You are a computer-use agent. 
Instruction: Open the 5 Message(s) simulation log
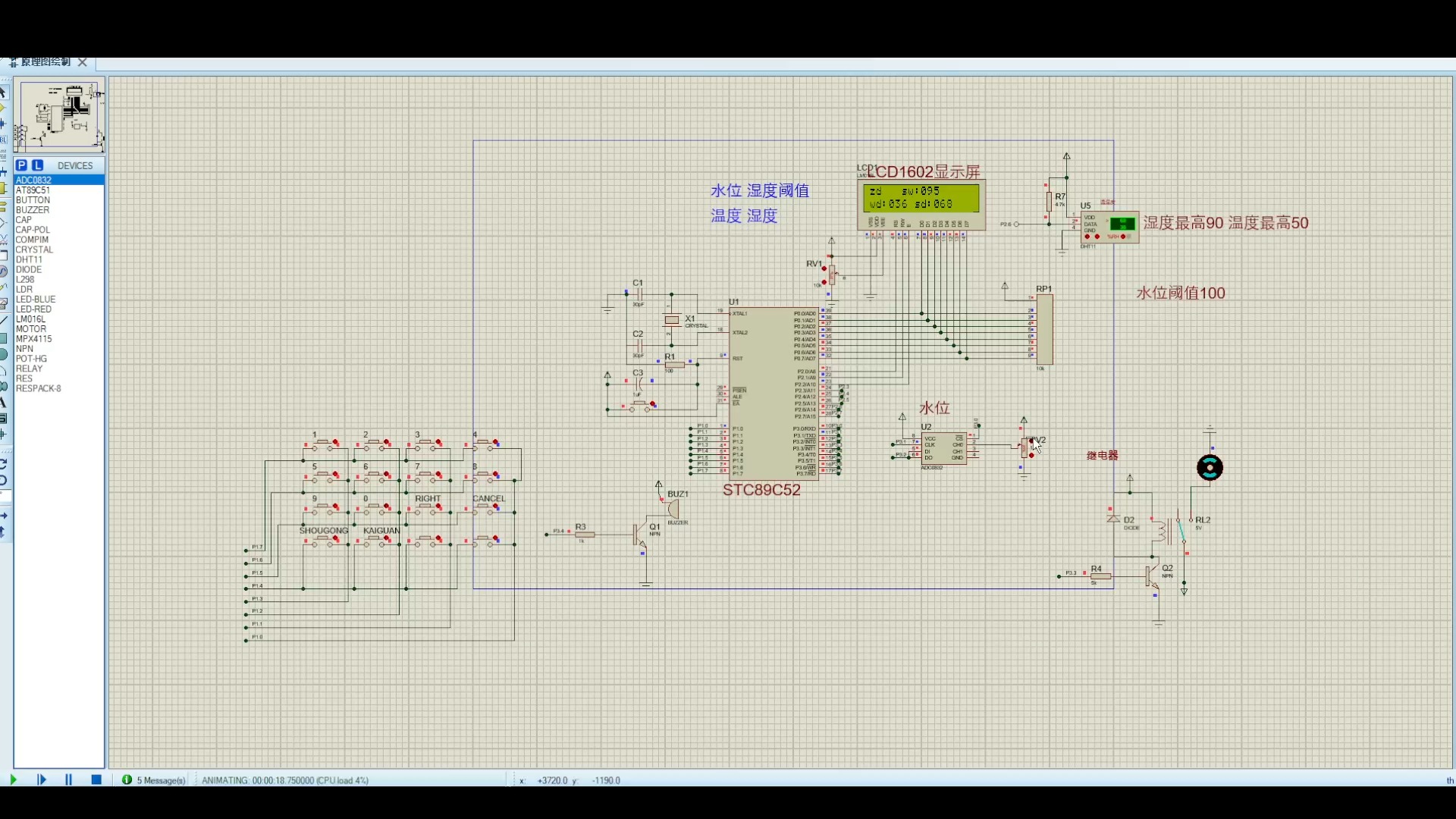161,780
